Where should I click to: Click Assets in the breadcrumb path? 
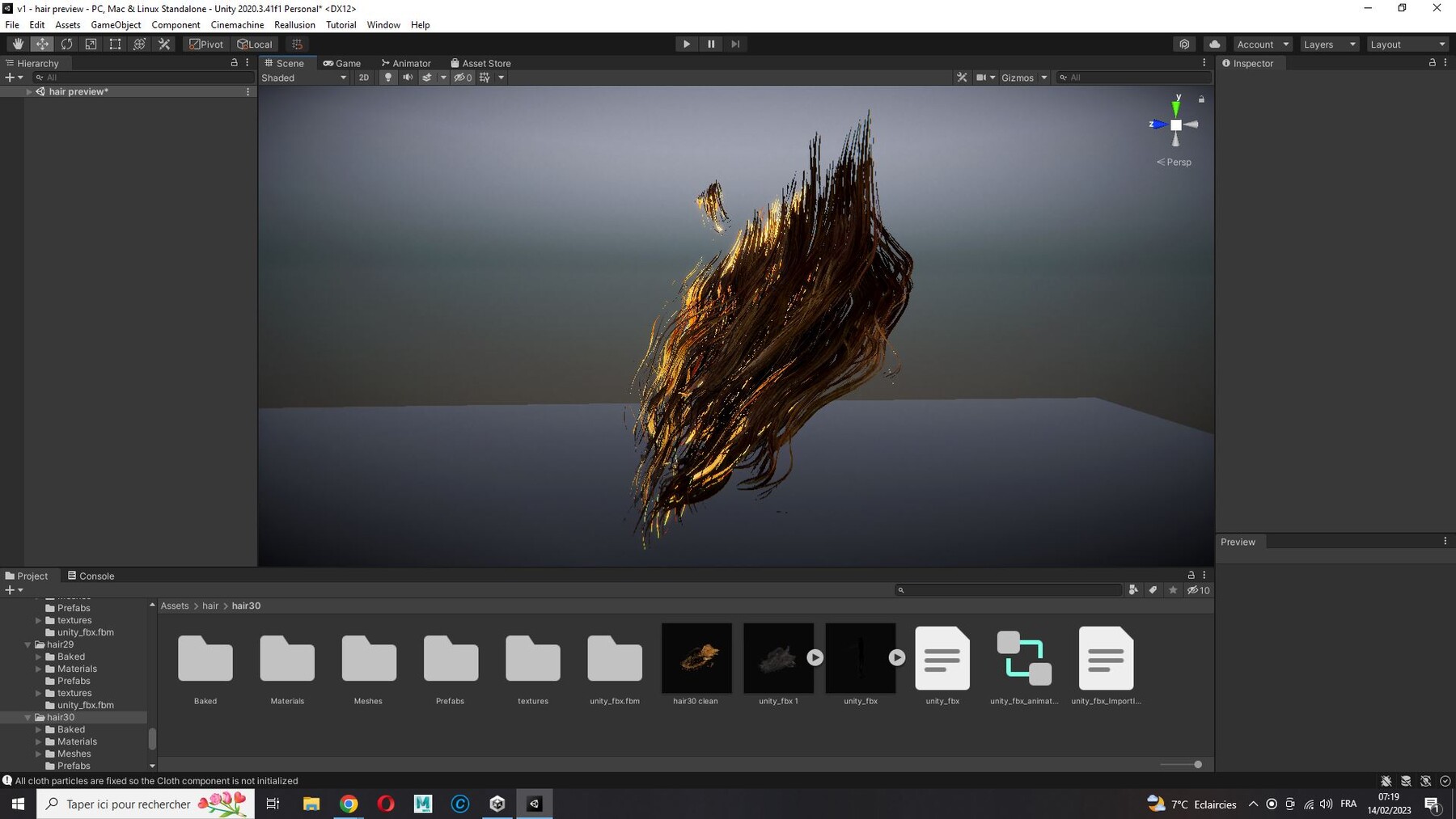(175, 606)
